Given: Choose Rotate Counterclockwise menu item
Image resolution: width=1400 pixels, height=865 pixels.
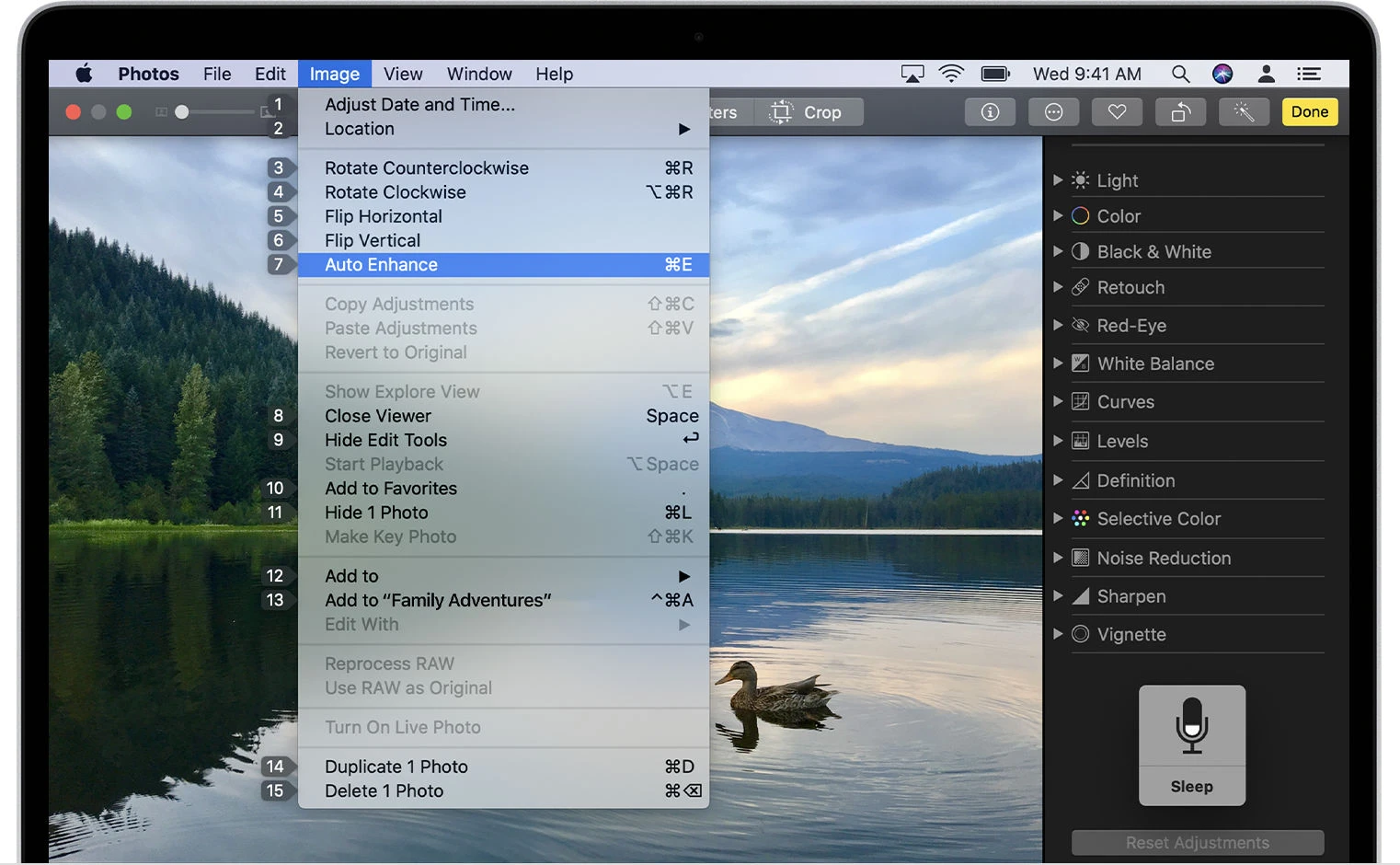Looking at the screenshot, I should [503, 168].
